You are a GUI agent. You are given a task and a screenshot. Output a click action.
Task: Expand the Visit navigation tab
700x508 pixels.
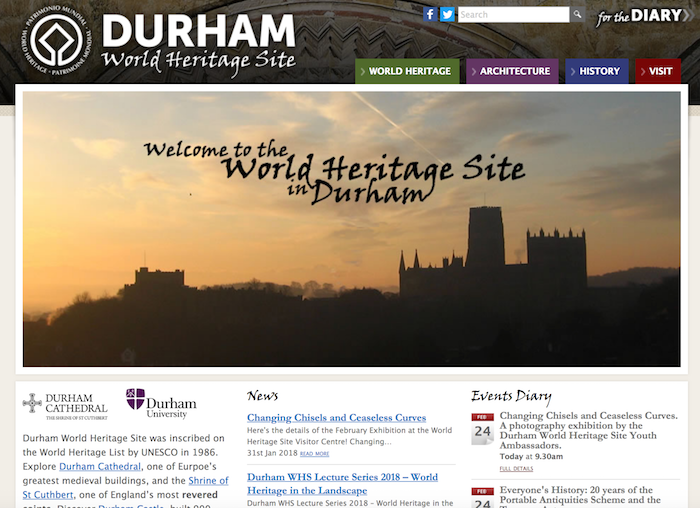tap(658, 71)
